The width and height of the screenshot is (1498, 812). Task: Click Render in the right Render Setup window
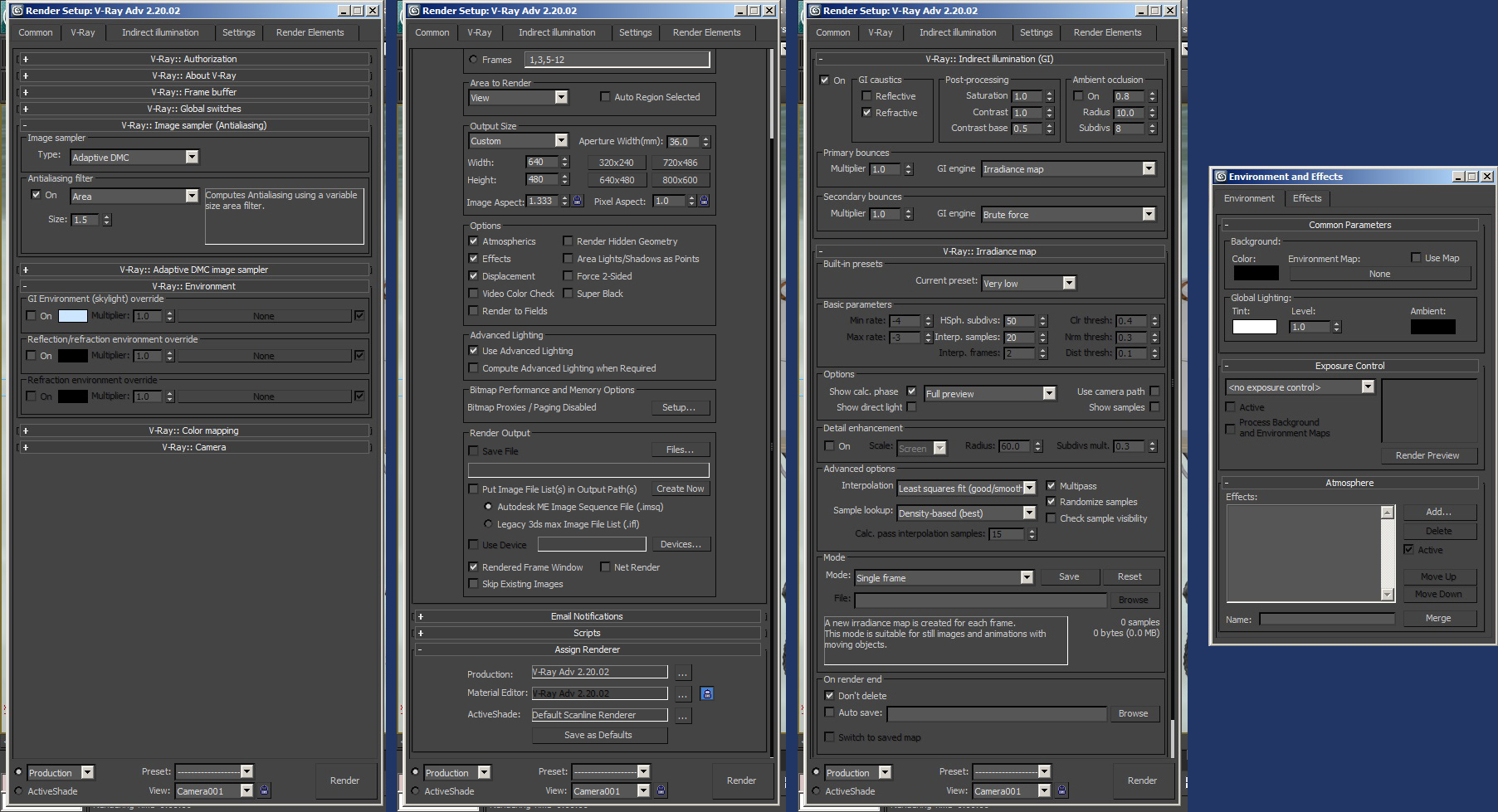click(1142, 780)
